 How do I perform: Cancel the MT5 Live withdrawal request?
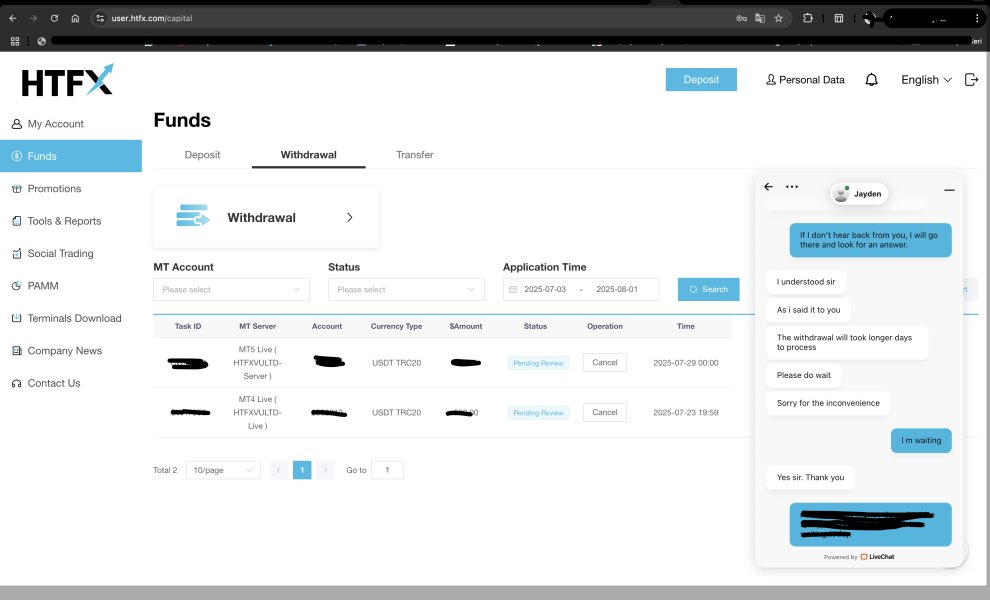(x=604, y=363)
